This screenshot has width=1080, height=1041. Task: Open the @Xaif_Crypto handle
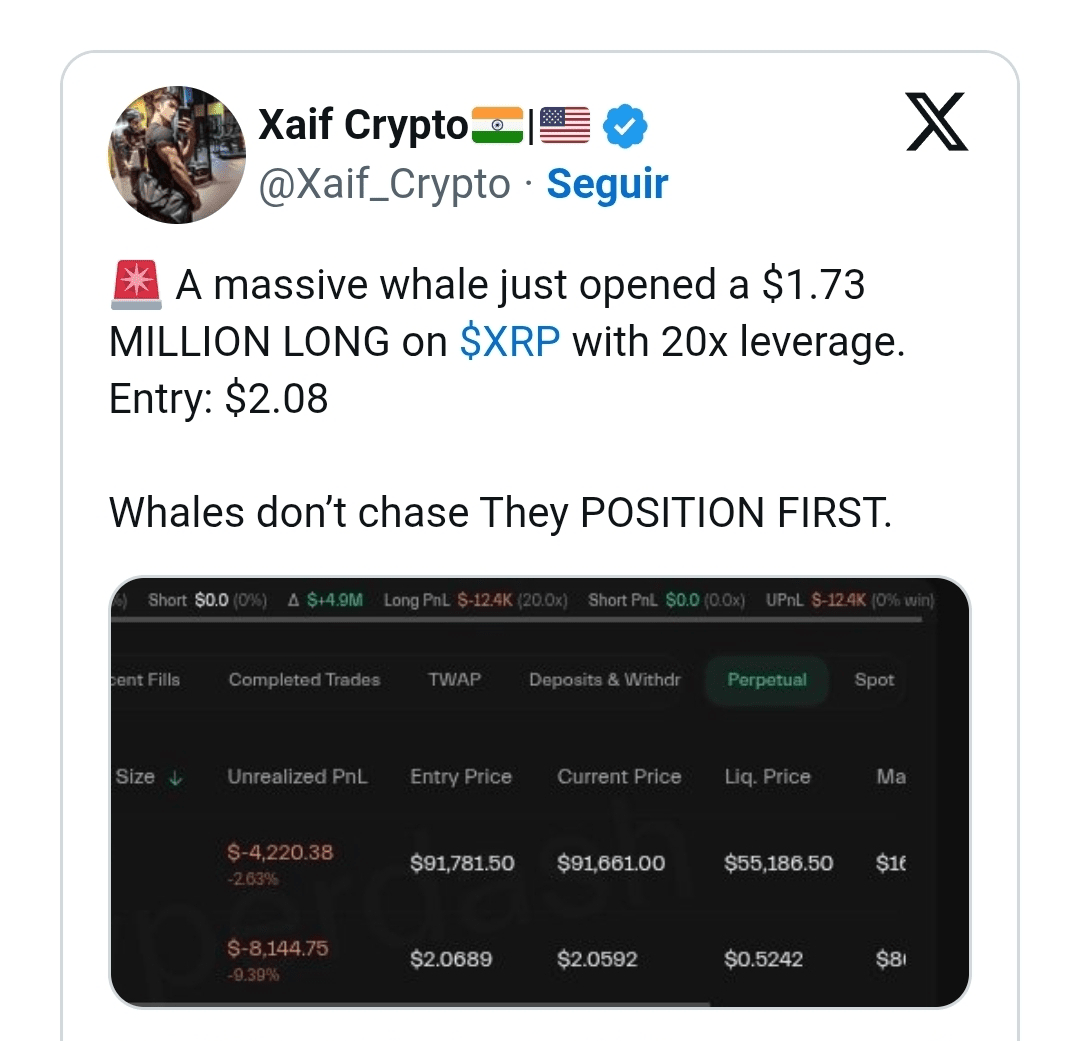click(x=384, y=184)
